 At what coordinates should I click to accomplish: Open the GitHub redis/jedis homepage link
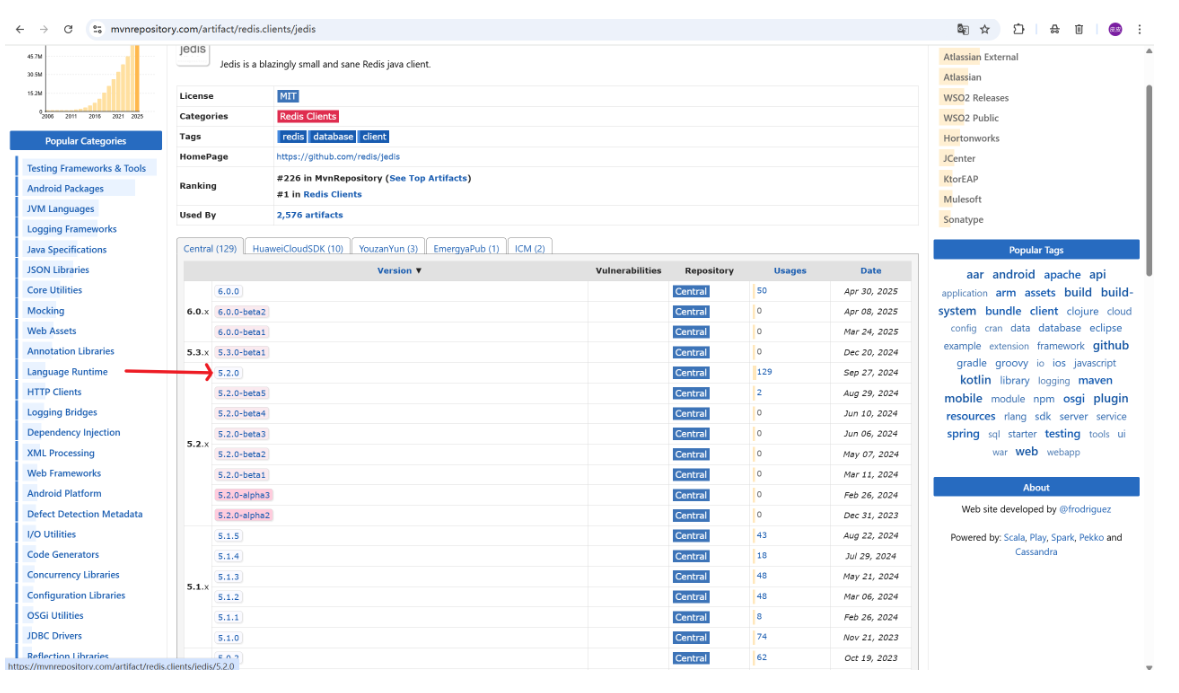338,156
